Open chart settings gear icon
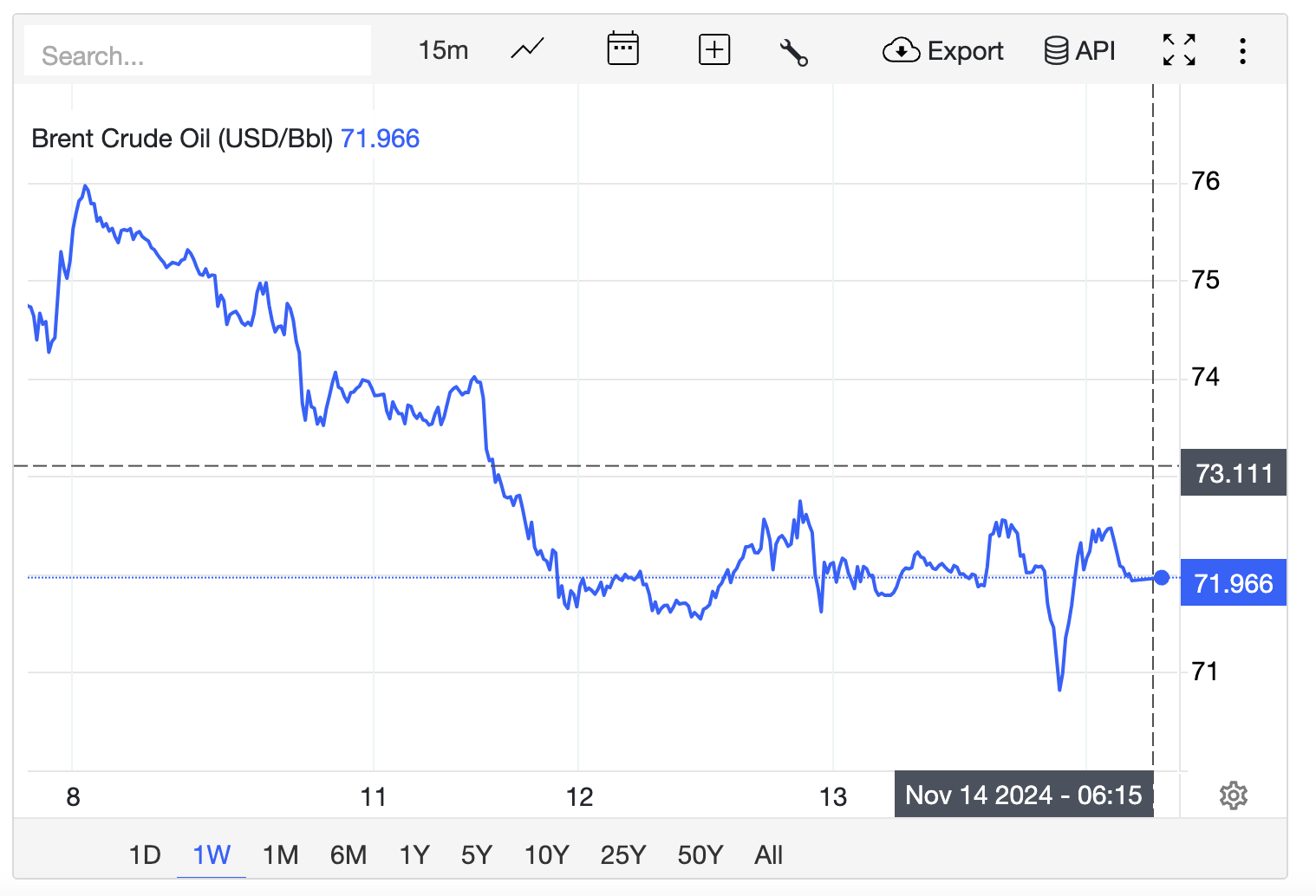 1233,795
